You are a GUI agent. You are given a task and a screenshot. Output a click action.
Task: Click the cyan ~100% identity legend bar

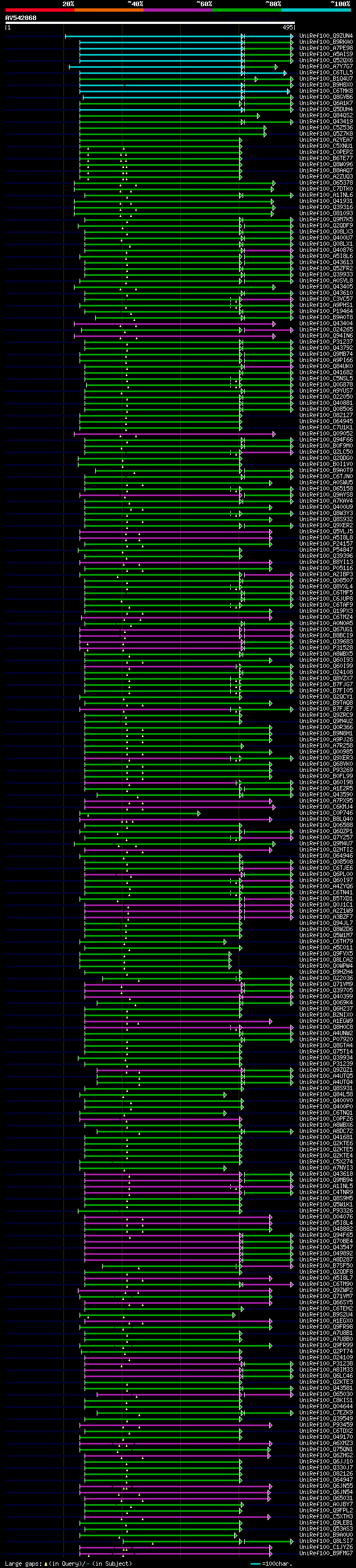click(x=317, y=10)
